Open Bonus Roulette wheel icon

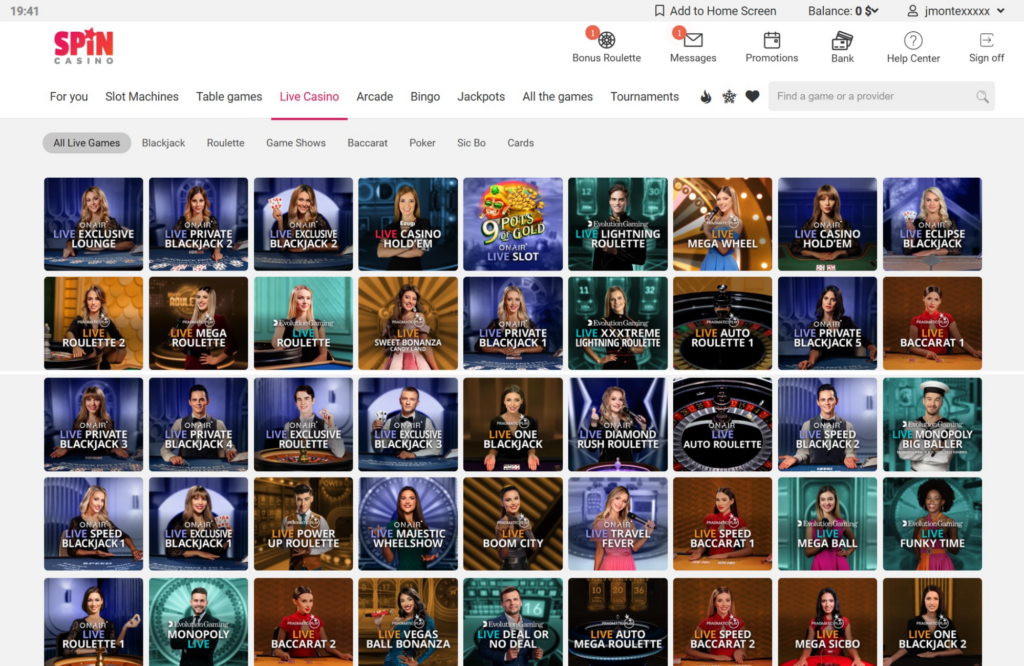pos(607,40)
